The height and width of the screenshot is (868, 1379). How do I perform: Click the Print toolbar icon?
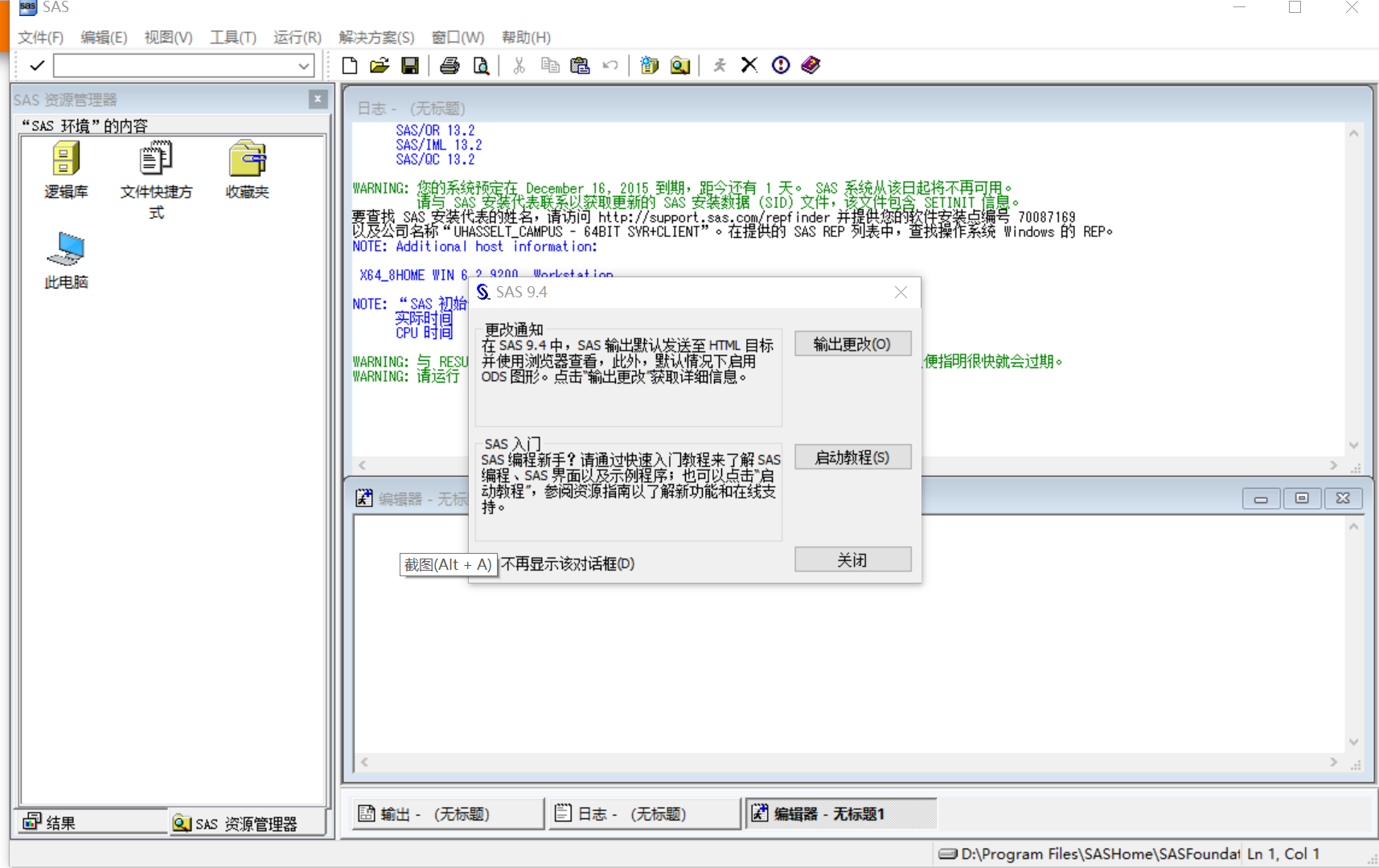click(x=449, y=65)
